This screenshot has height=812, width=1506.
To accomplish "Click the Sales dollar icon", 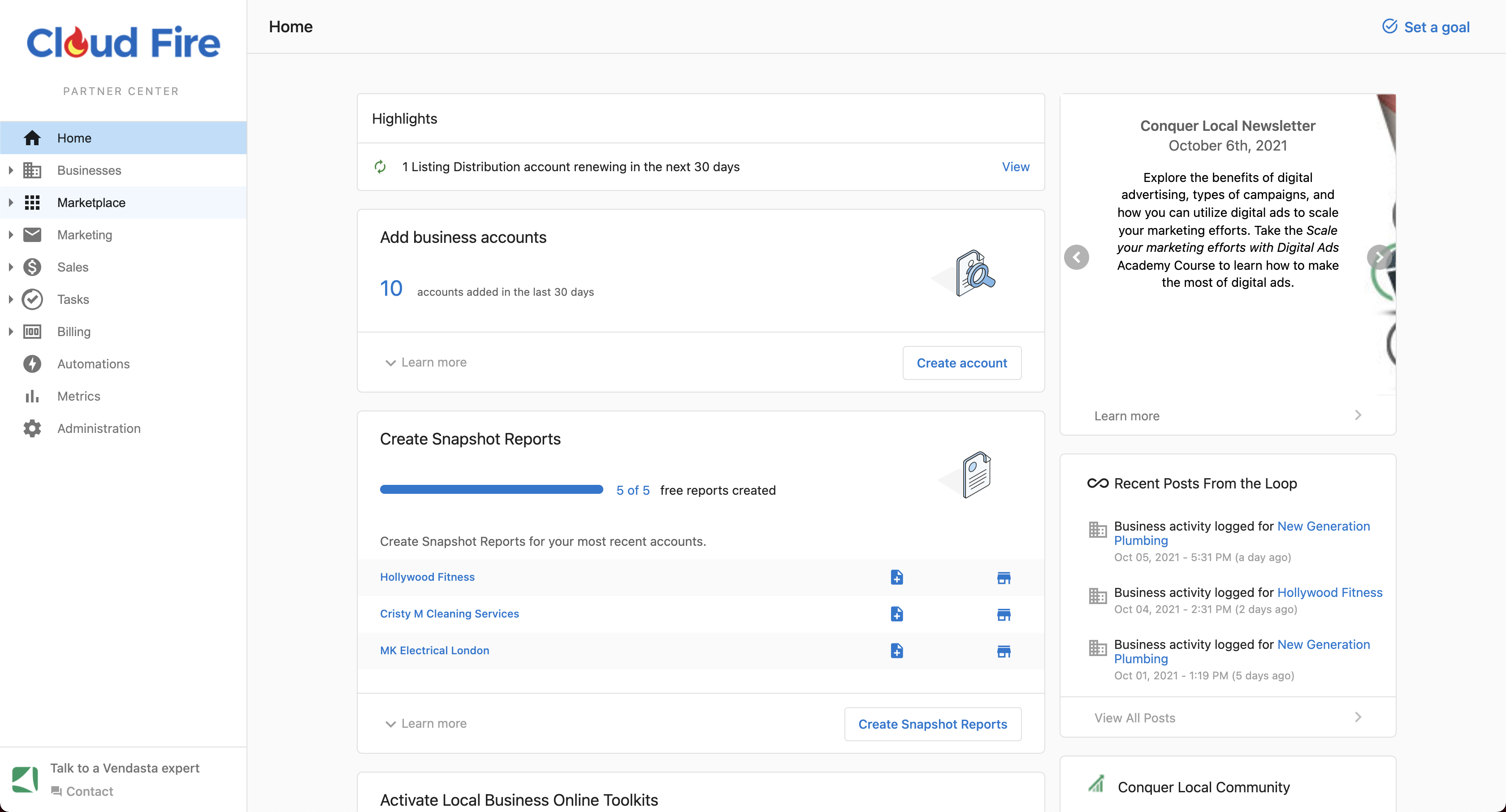I will [32, 267].
